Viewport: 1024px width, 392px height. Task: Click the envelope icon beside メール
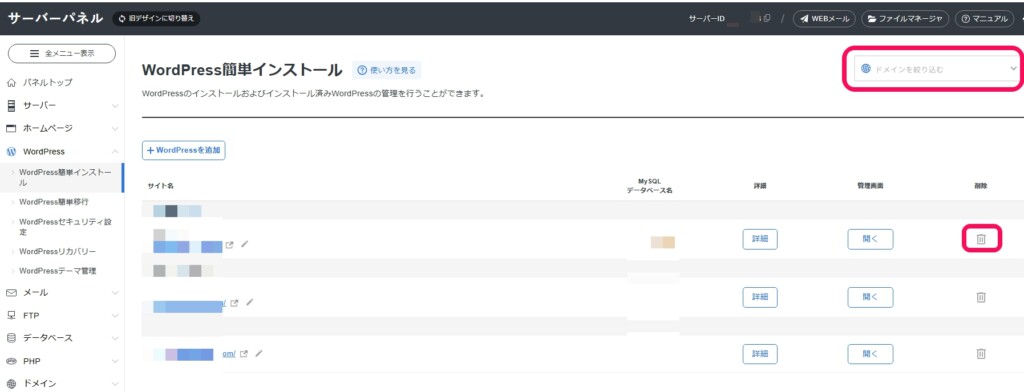(x=10, y=293)
